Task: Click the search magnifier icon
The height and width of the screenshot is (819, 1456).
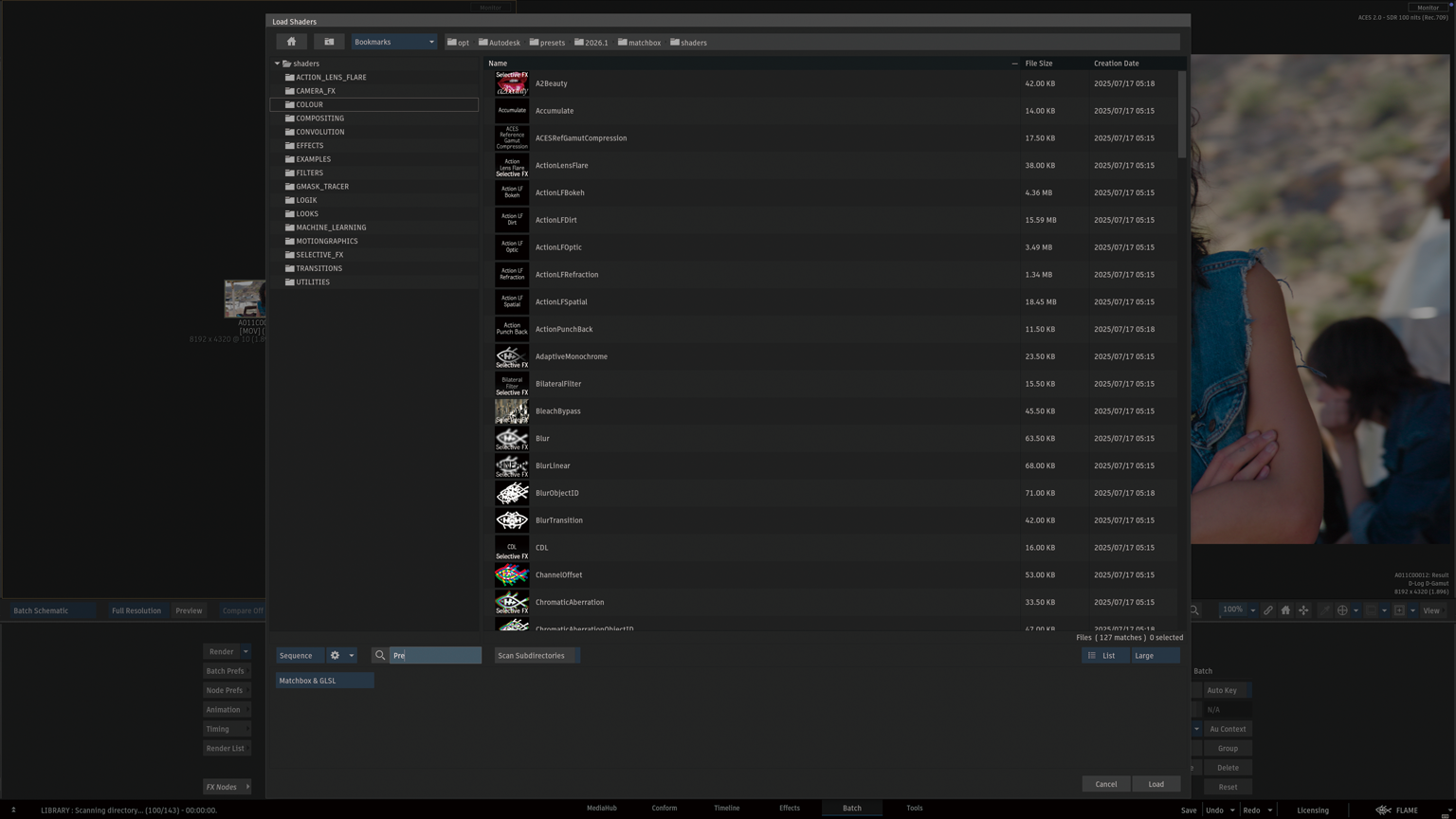Action: click(x=380, y=655)
